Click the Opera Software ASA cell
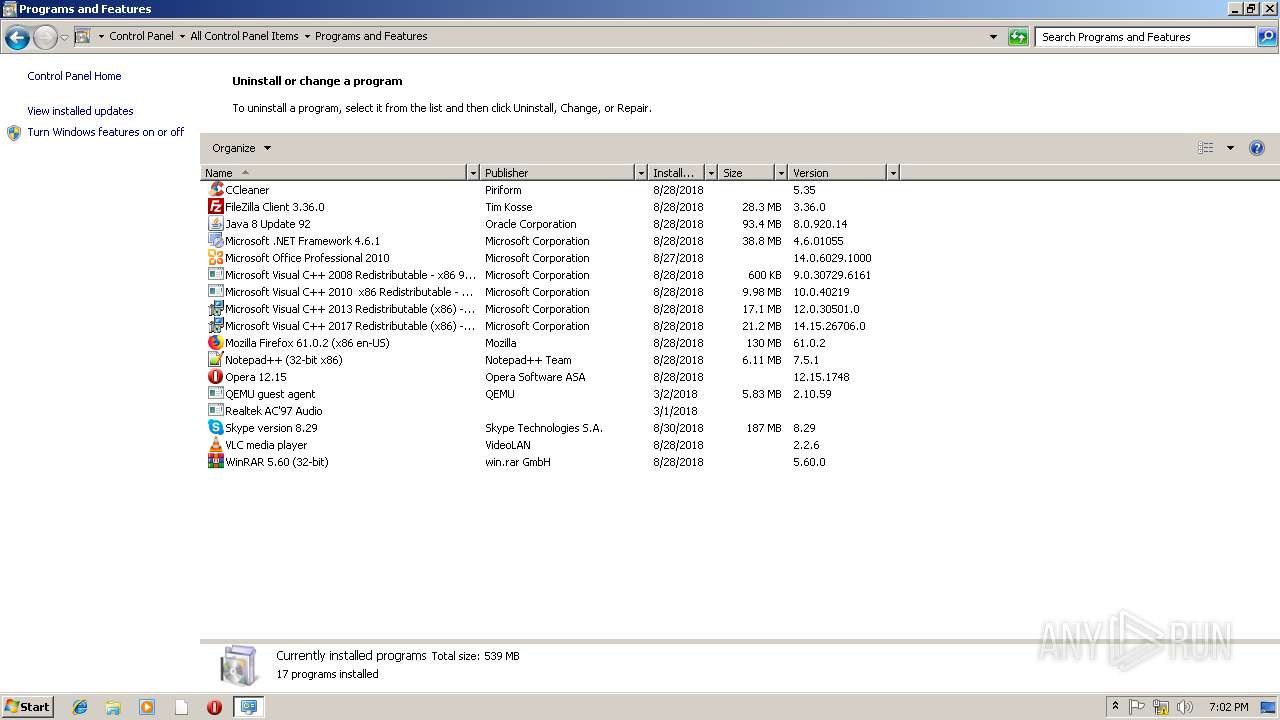1280x720 pixels. point(535,377)
